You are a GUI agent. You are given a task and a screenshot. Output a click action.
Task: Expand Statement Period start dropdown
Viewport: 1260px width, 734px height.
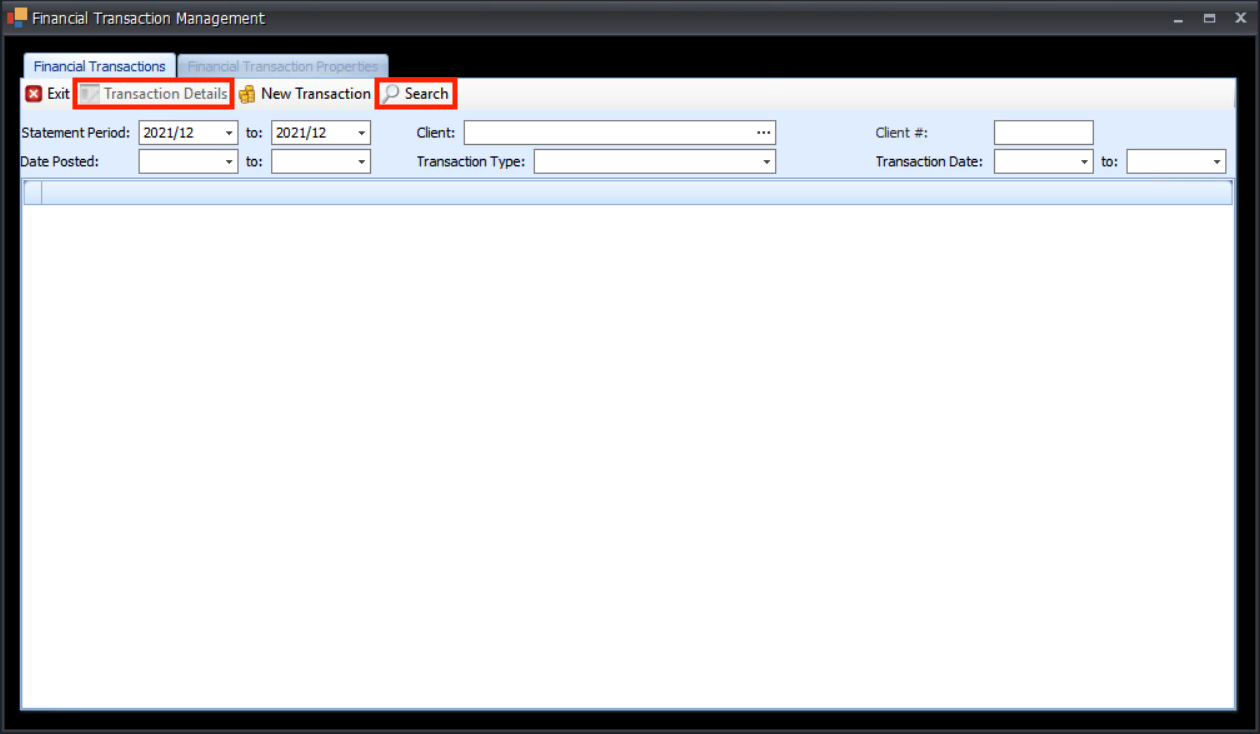(x=229, y=133)
